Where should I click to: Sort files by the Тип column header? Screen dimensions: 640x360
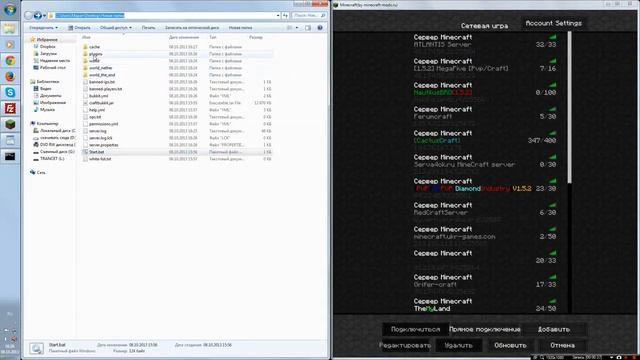click(213, 37)
